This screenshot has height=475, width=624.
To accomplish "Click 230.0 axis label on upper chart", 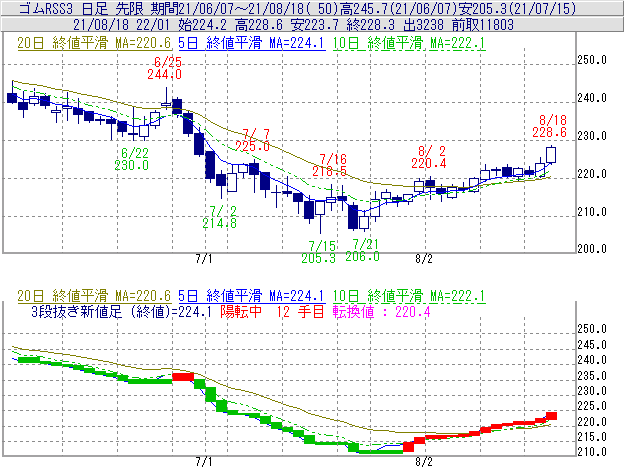I will coord(592,136).
